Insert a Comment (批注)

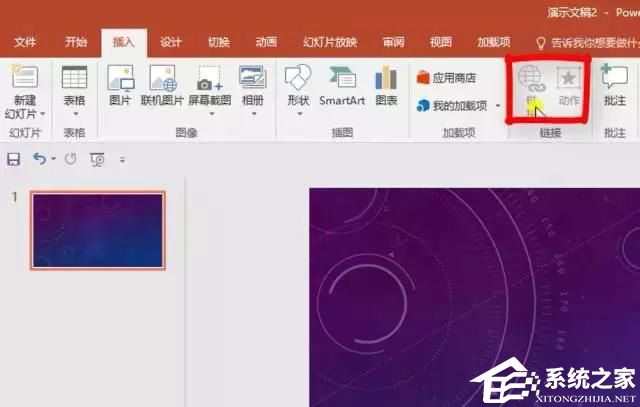click(x=614, y=85)
